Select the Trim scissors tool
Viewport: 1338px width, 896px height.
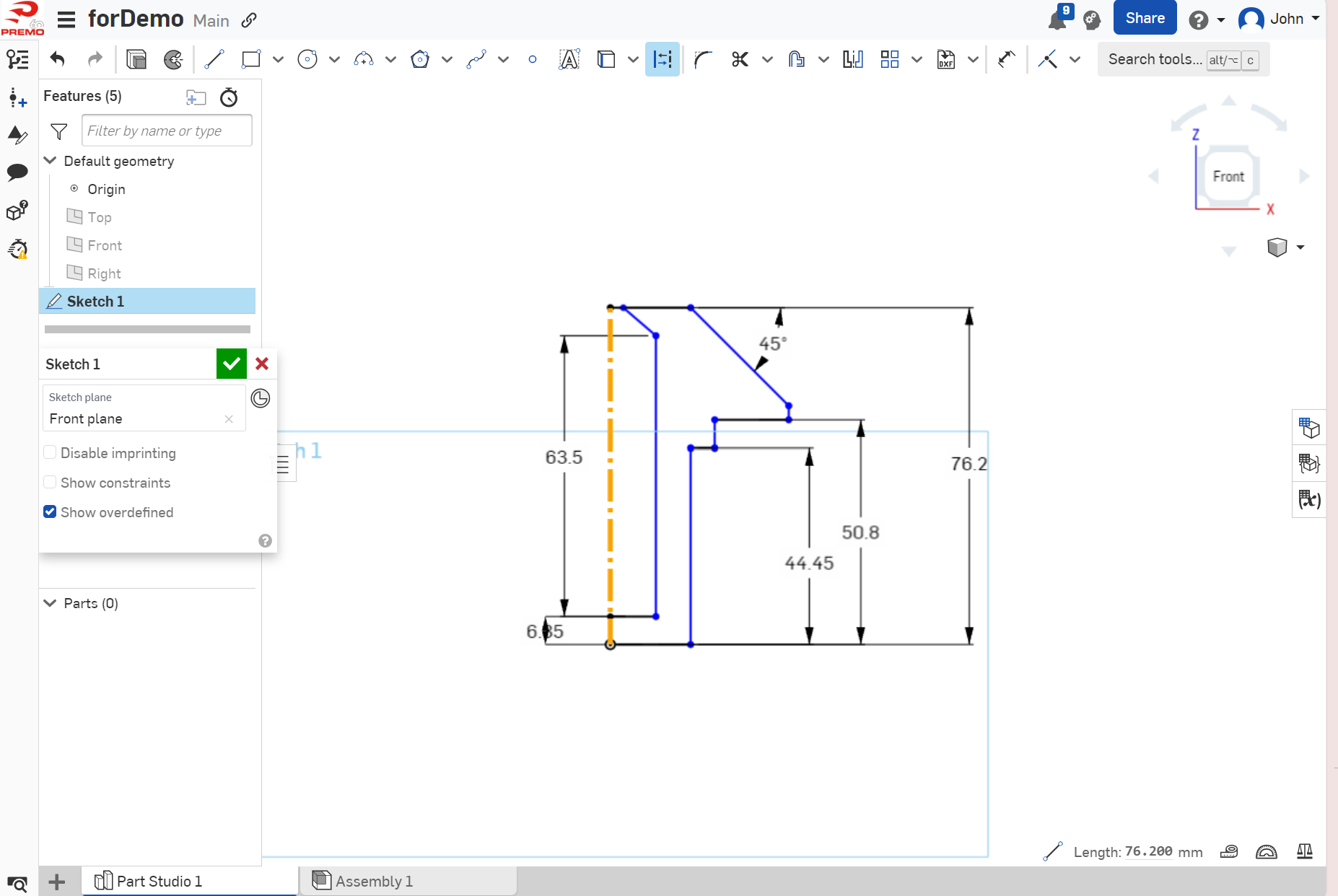pos(740,59)
